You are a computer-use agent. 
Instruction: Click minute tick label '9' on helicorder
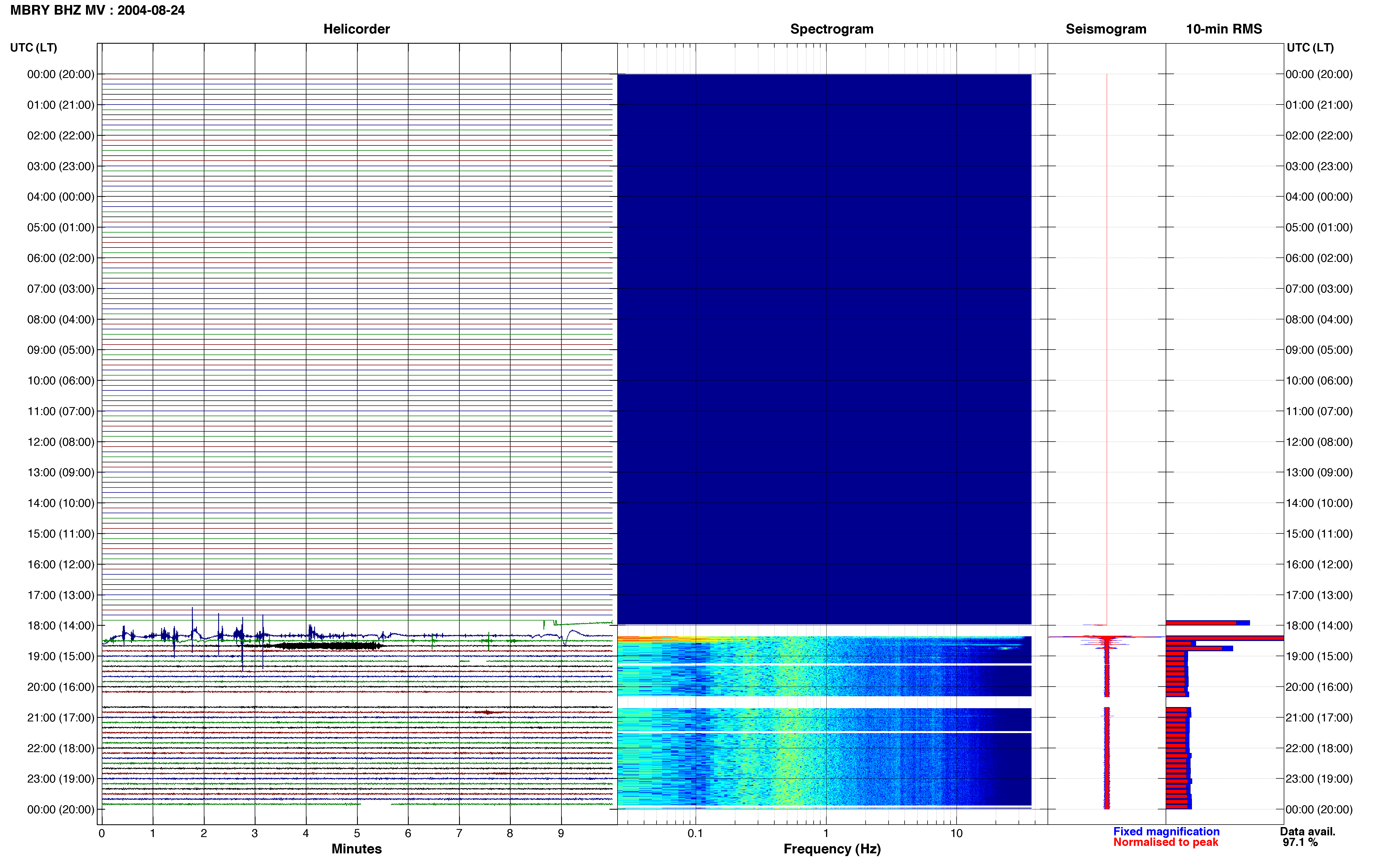561,833
